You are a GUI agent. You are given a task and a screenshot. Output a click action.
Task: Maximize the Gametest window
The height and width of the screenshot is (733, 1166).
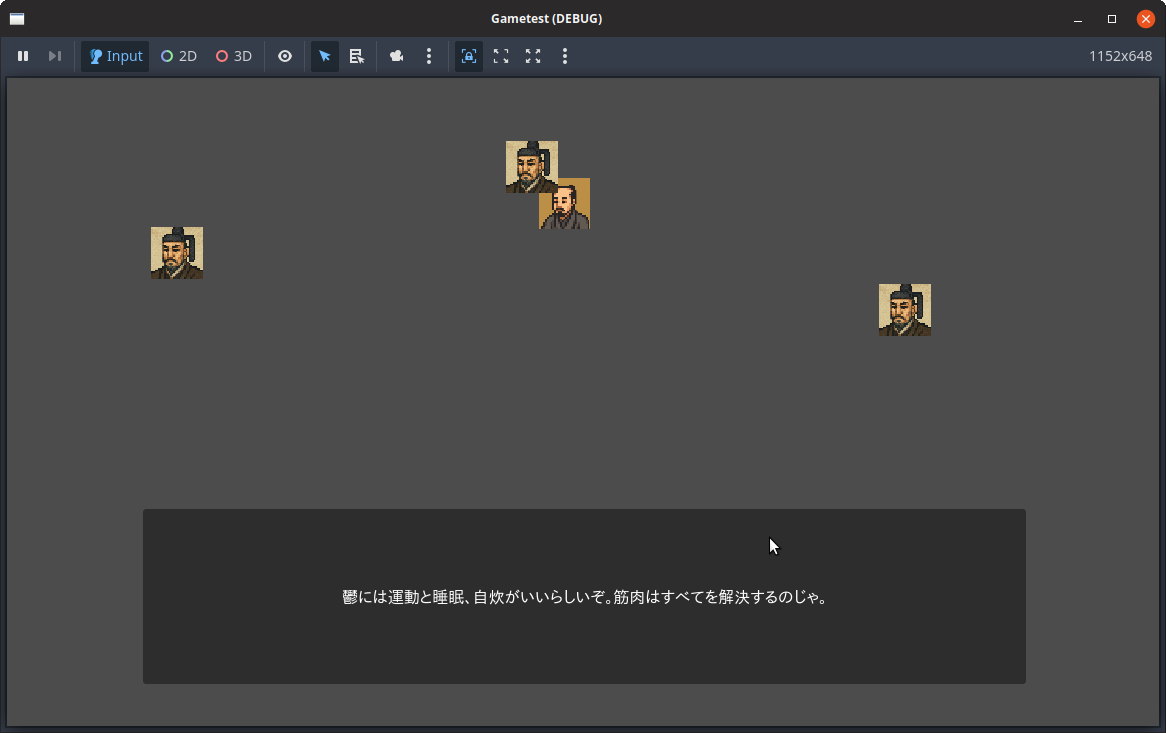click(1112, 19)
